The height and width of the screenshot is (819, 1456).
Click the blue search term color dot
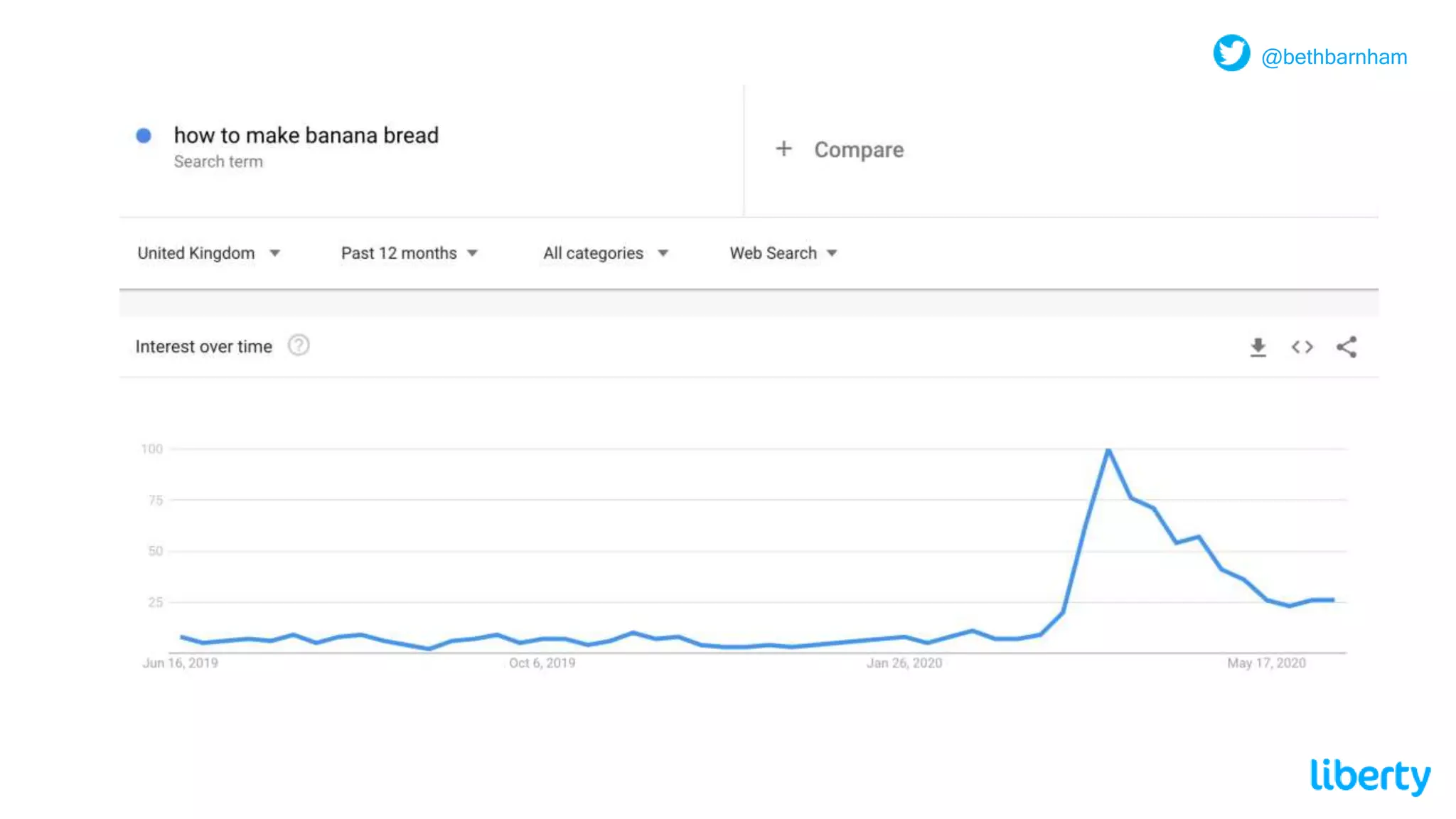tap(144, 136)
